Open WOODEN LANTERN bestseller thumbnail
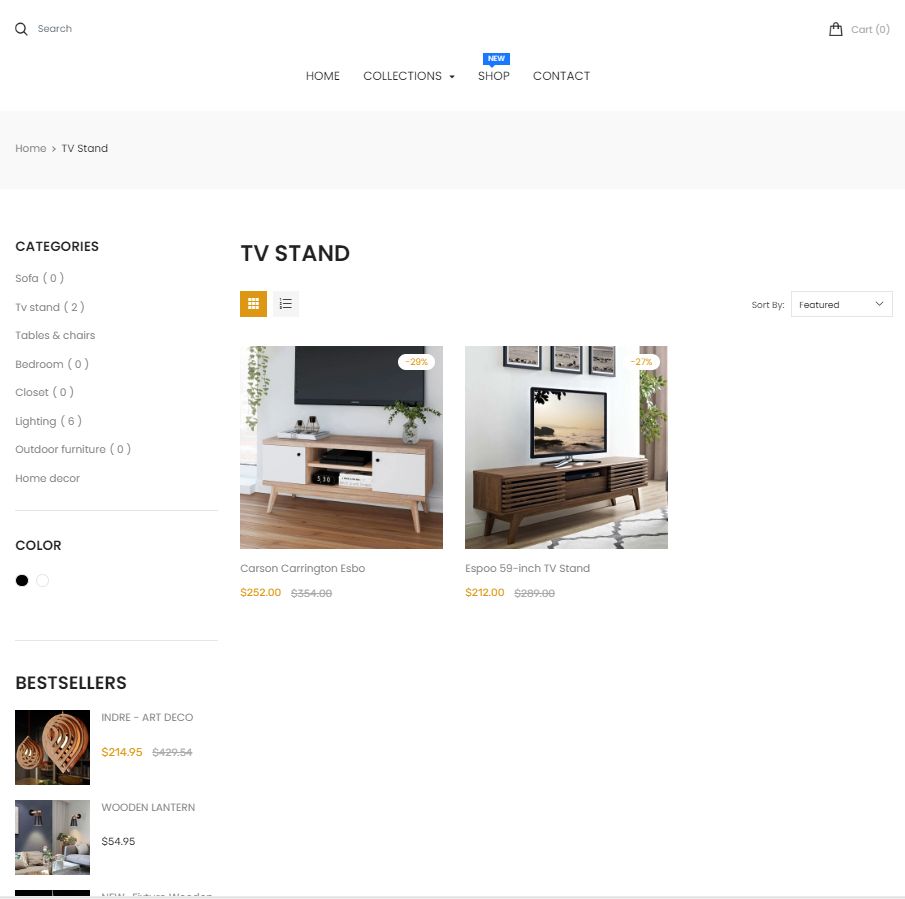The image size is (905, 899). [53, 837]
